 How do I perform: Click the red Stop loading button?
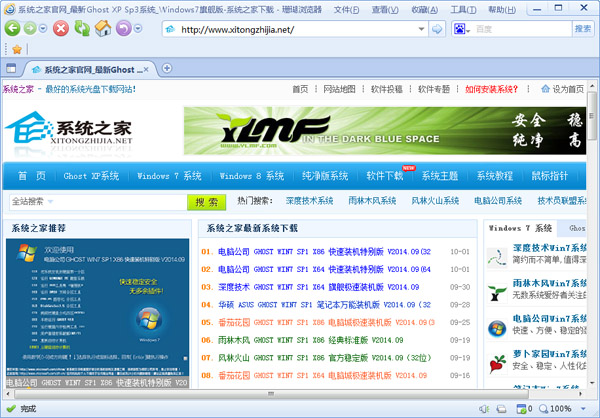coord(59,28)
